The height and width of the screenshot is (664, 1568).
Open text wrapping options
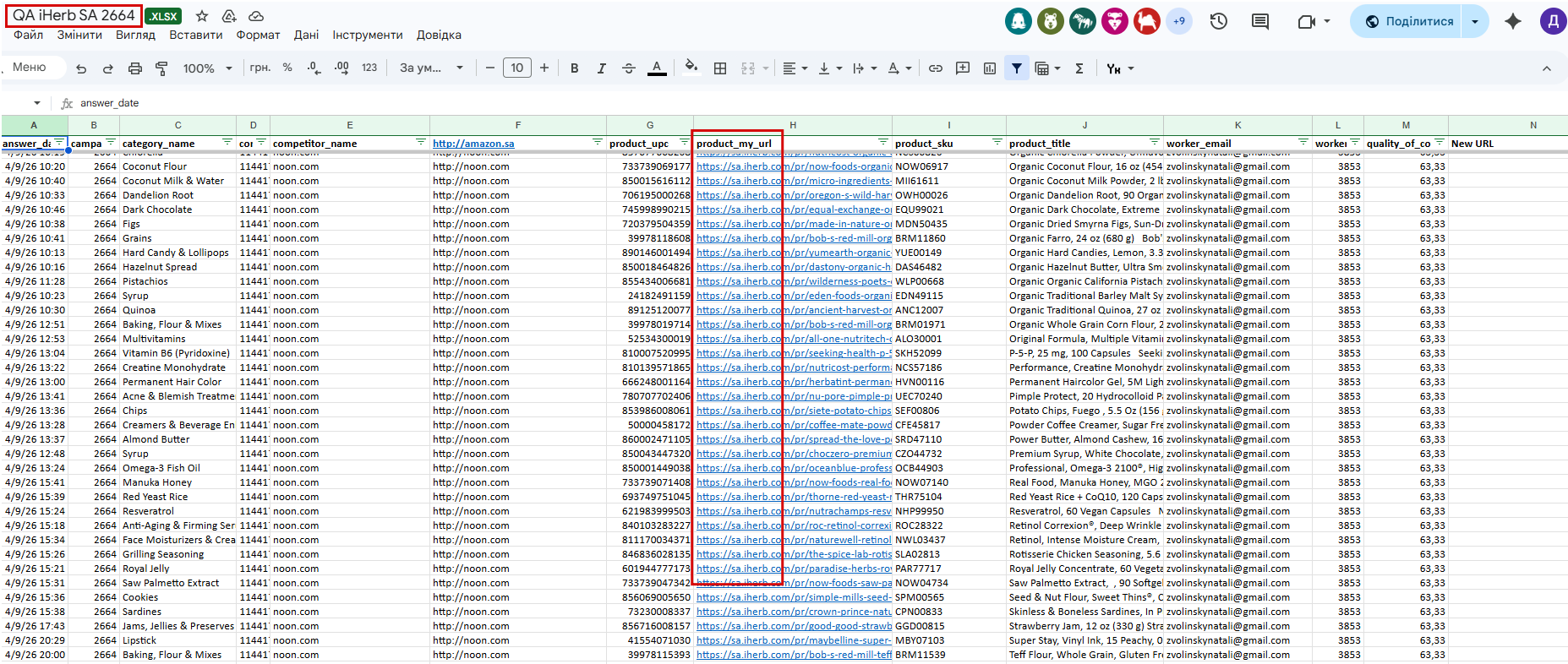pos(865,68)
